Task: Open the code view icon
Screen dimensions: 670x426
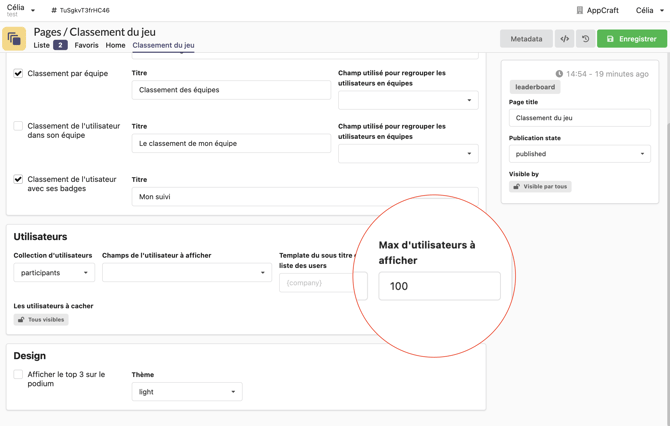Action: 565,39
